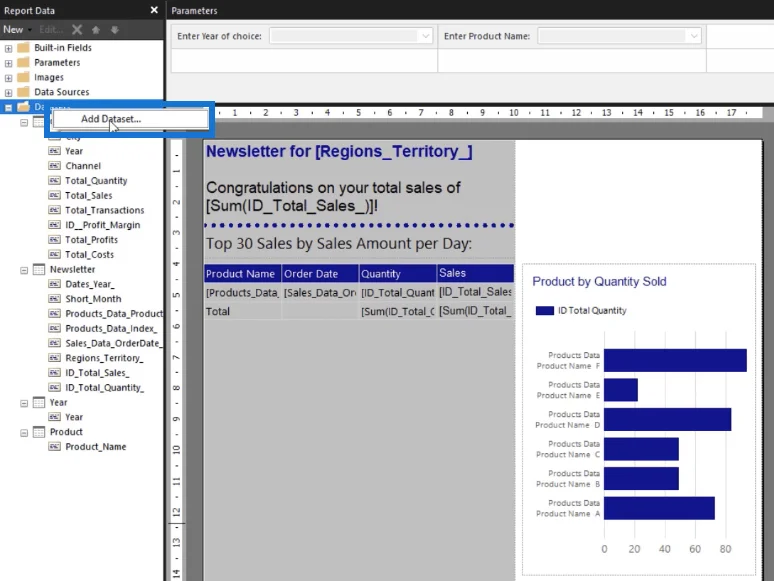Image resolution: width=774 pixels, height=581 pixels.
Task: Click the field icon beside Total_Profits
Action: tap(54, 240)
